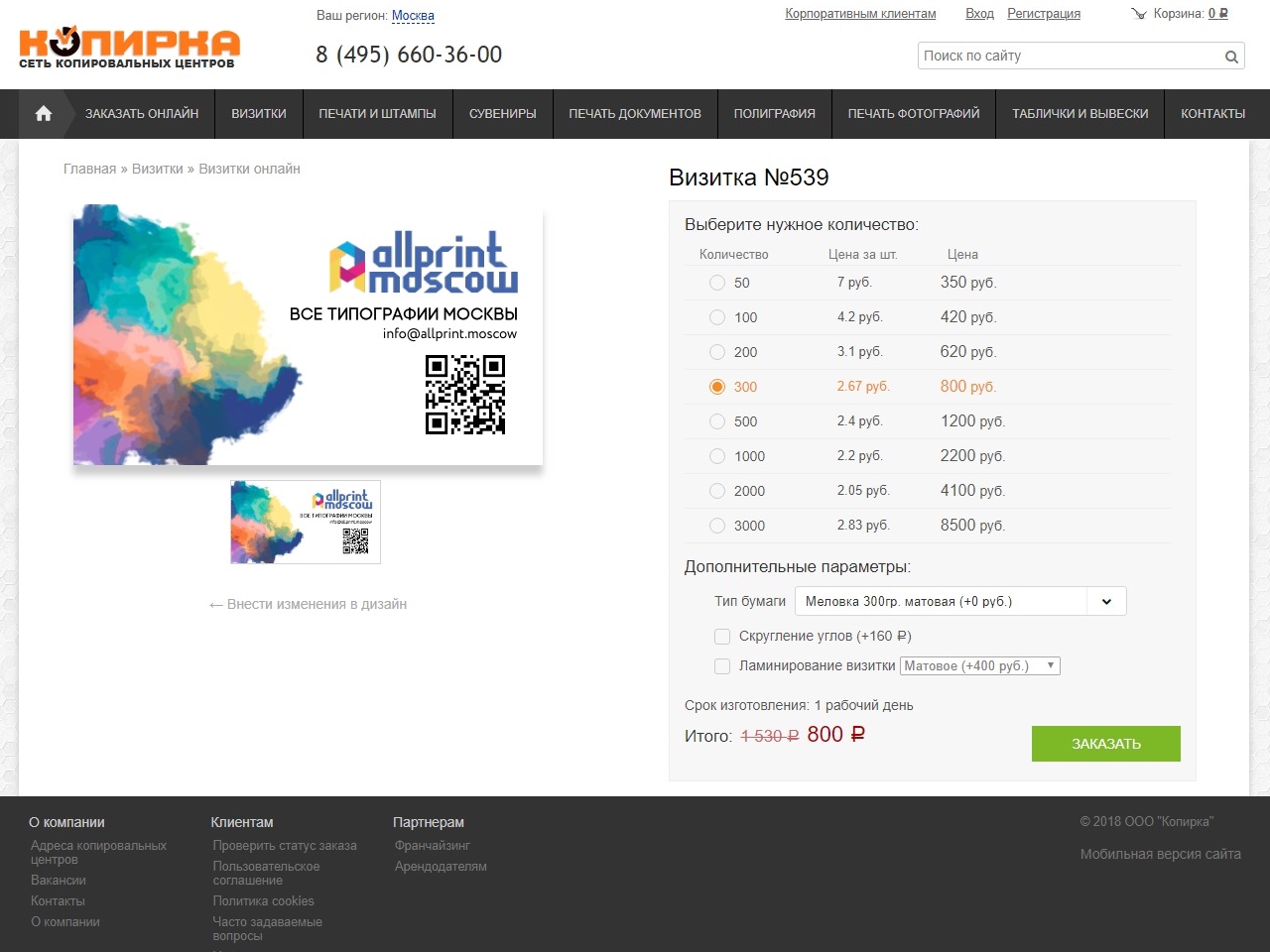Image resolution: width=1270 pixels, height=952 pixels.
Task: Select quantity 100 radio button
Action: (x=717, y=317)
